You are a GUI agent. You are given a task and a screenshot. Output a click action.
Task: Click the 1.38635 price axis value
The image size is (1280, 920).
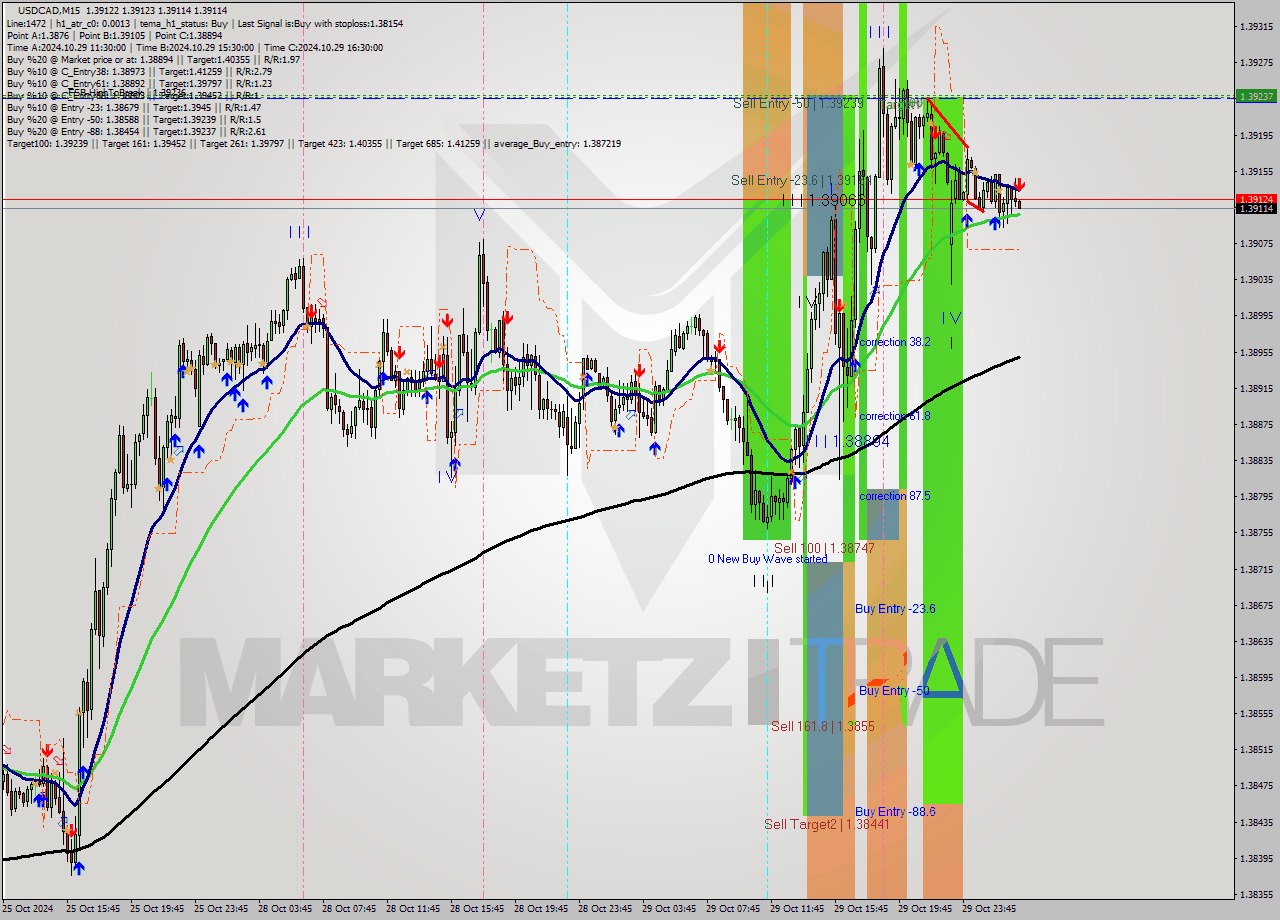click(x=1257, y=641)
